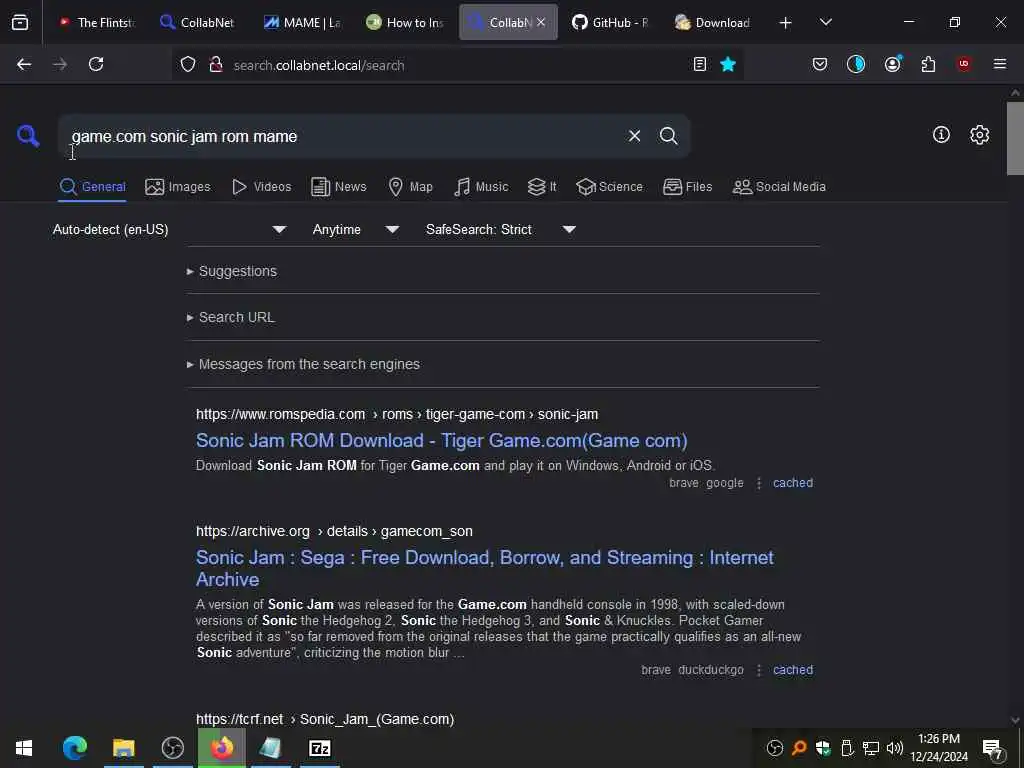
Task: Select the Map search category
Action: coord(410,187)
